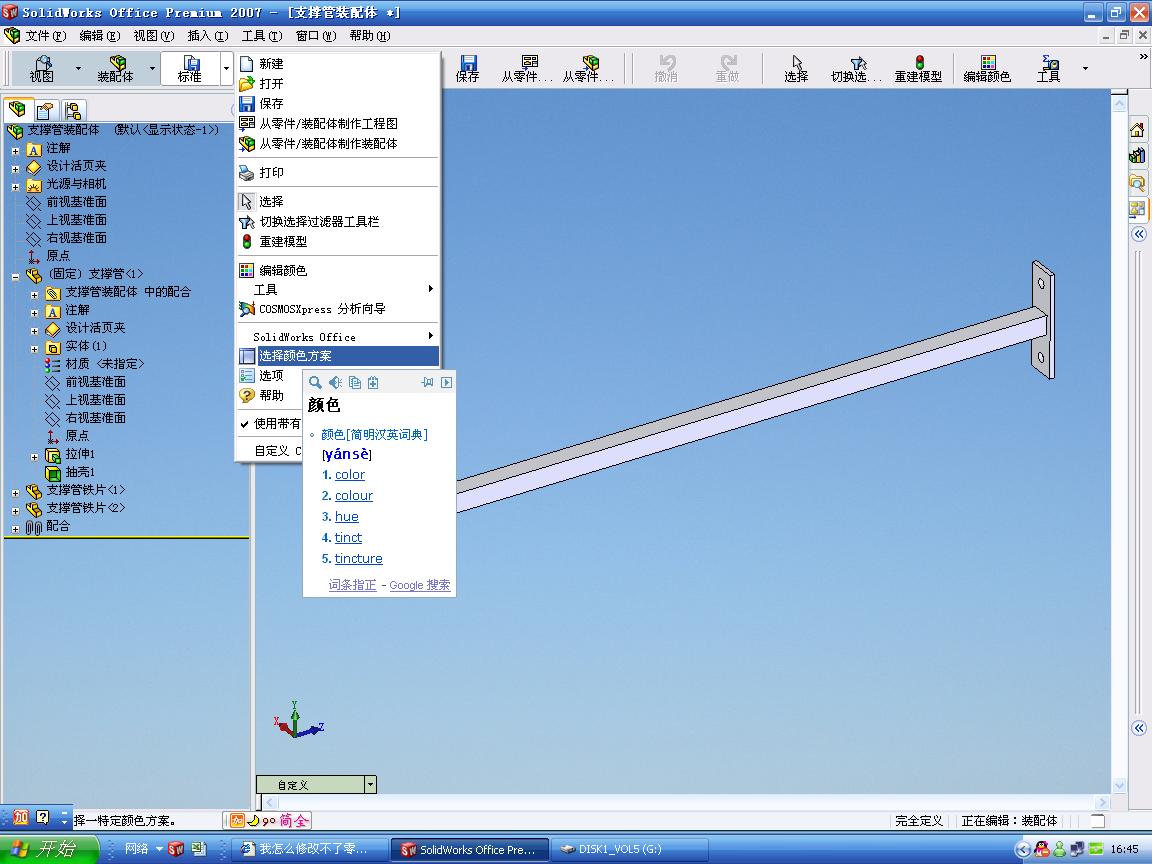1152x864 pixels.
Task: Open the 文件 menu
Action: click(46, 35)
